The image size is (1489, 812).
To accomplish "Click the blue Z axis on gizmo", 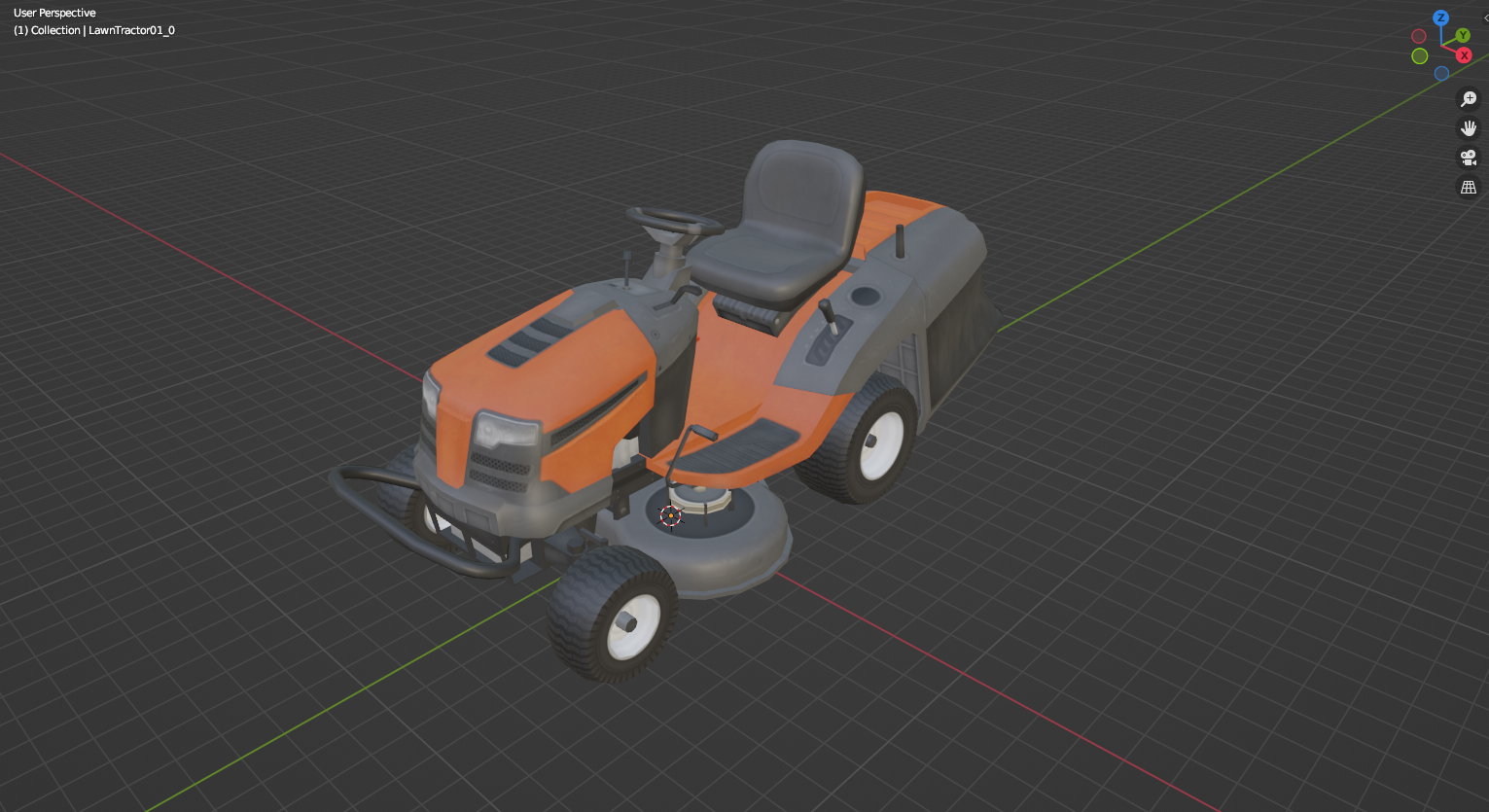I will (1441, 18).
